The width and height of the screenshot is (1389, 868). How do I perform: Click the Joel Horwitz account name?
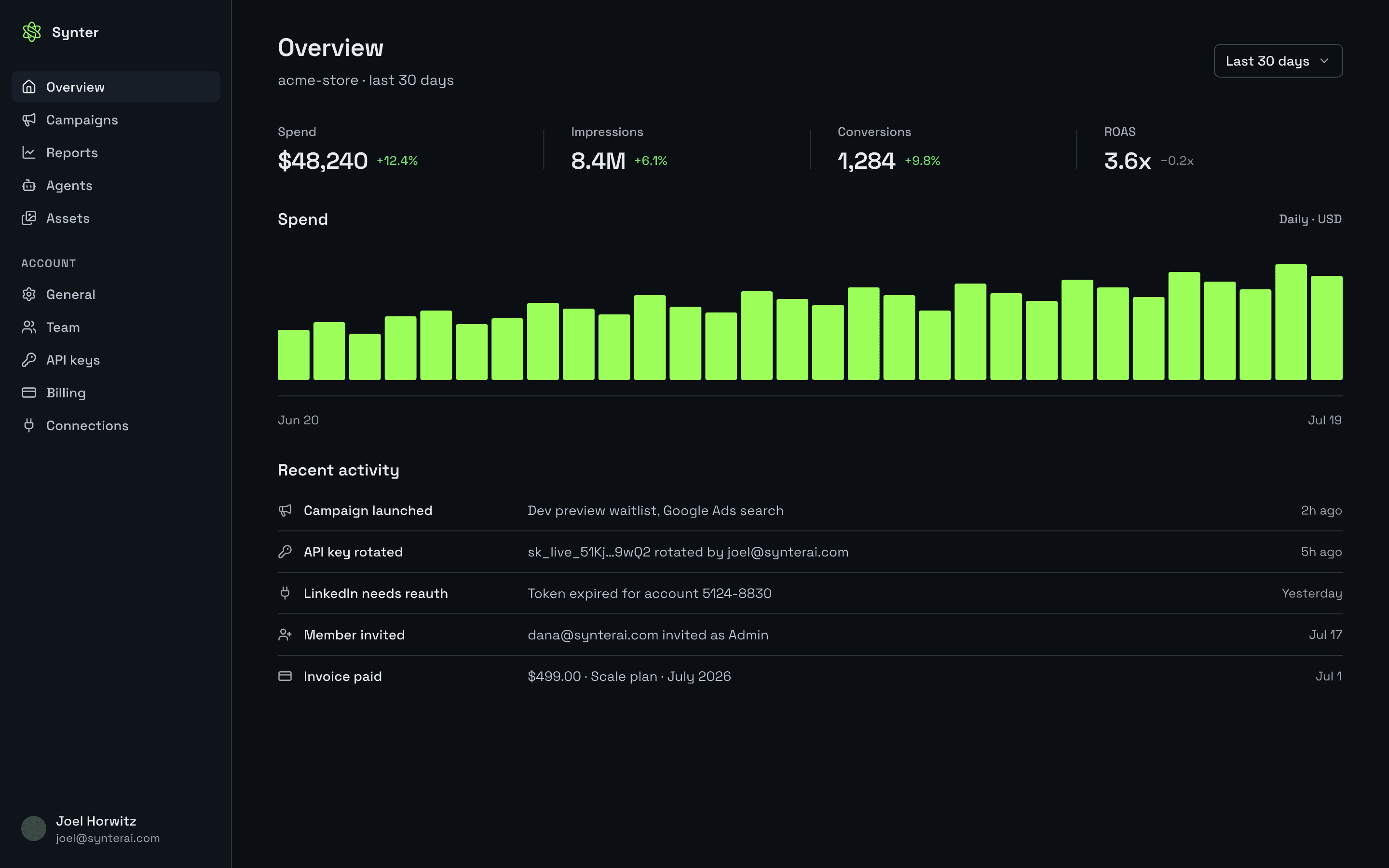point(96,821)
